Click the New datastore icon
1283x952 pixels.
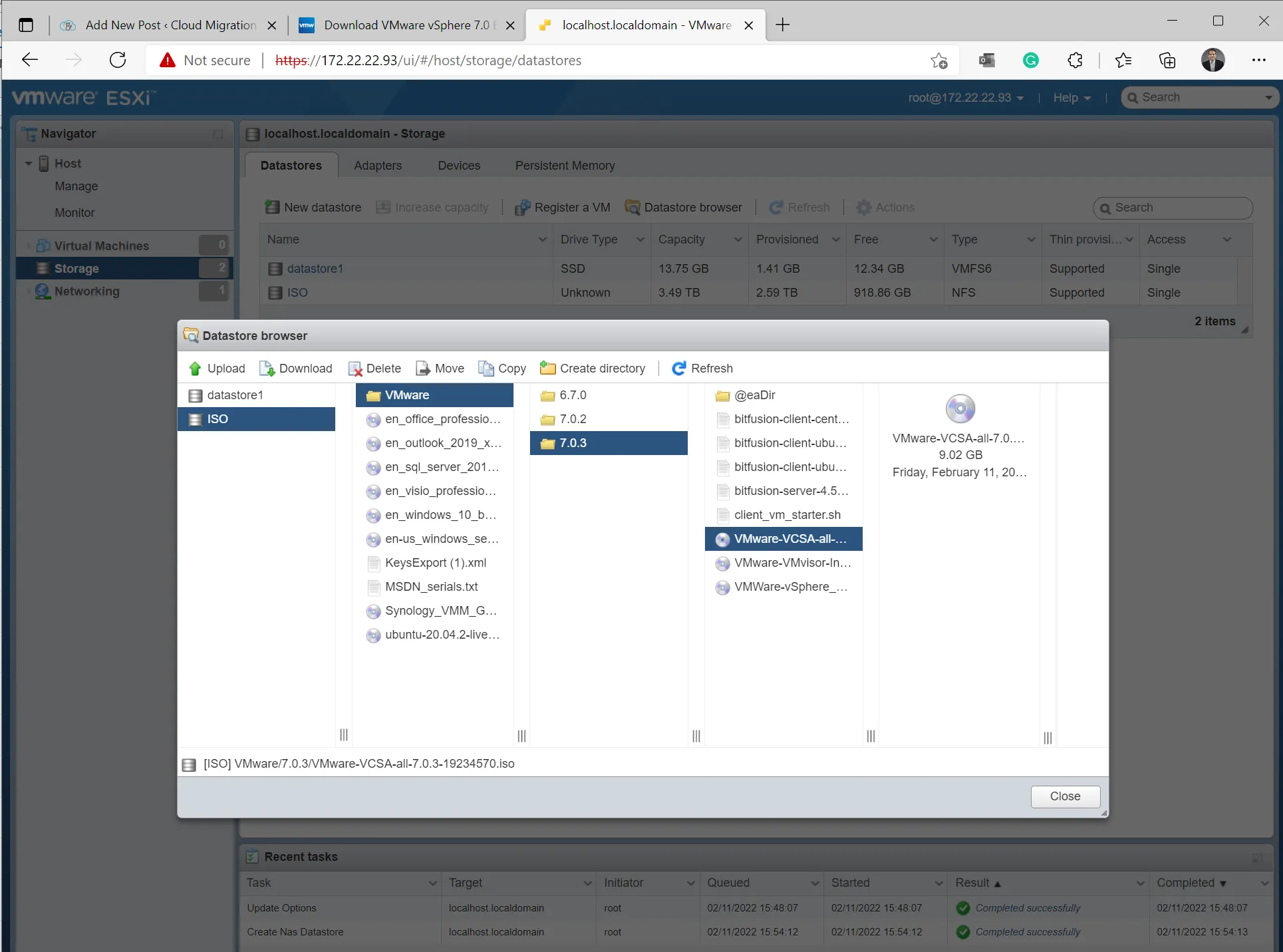pyautogui.click(x=272, y=207)
